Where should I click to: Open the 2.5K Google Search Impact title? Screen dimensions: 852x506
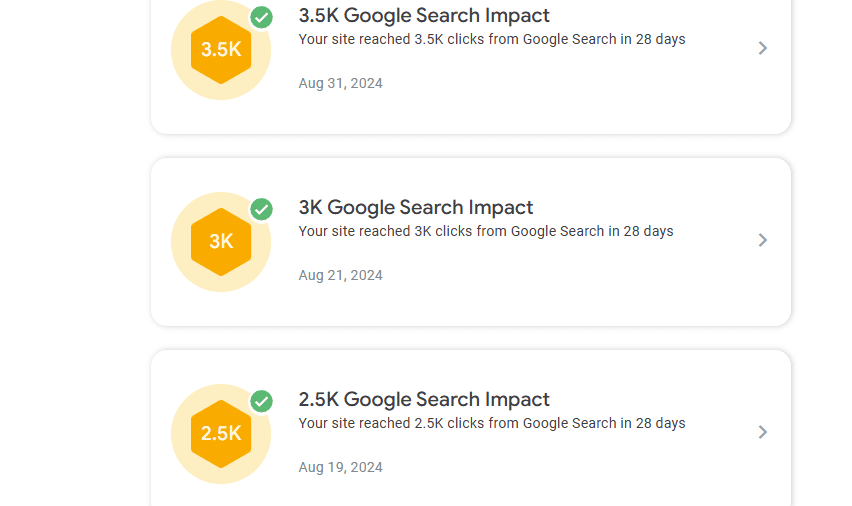point(424,399)
